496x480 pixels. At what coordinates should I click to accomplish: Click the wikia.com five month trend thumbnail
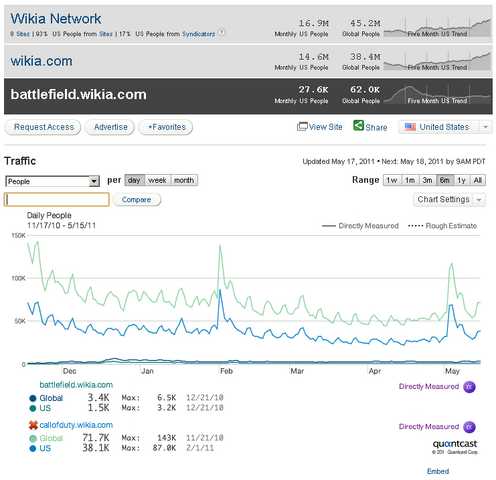(437, 61)
